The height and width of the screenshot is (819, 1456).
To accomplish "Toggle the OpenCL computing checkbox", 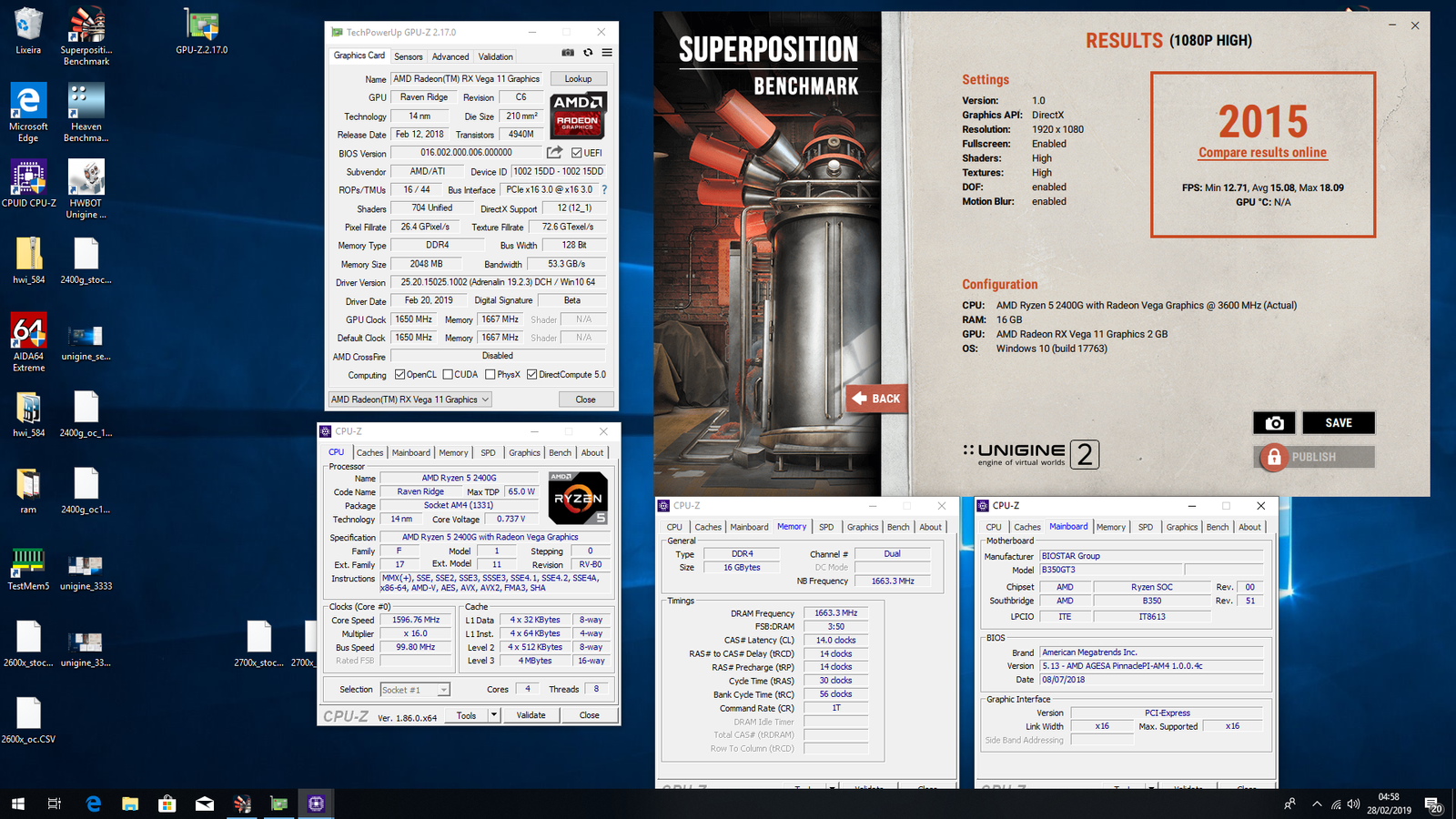I will tap(399, 375).
